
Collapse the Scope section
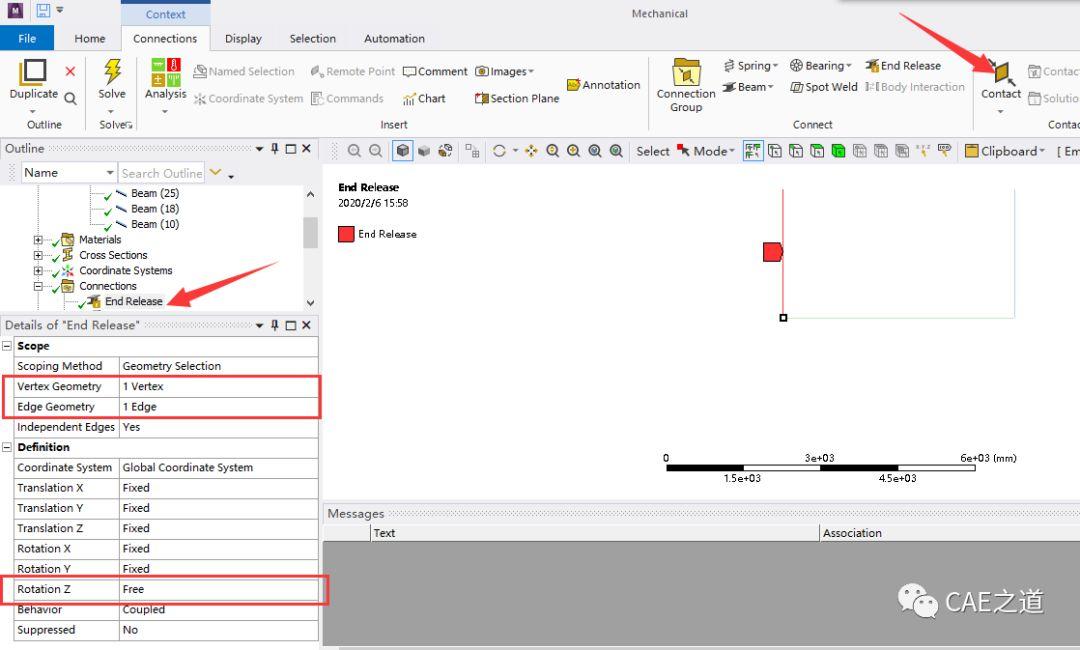point(7,346)
